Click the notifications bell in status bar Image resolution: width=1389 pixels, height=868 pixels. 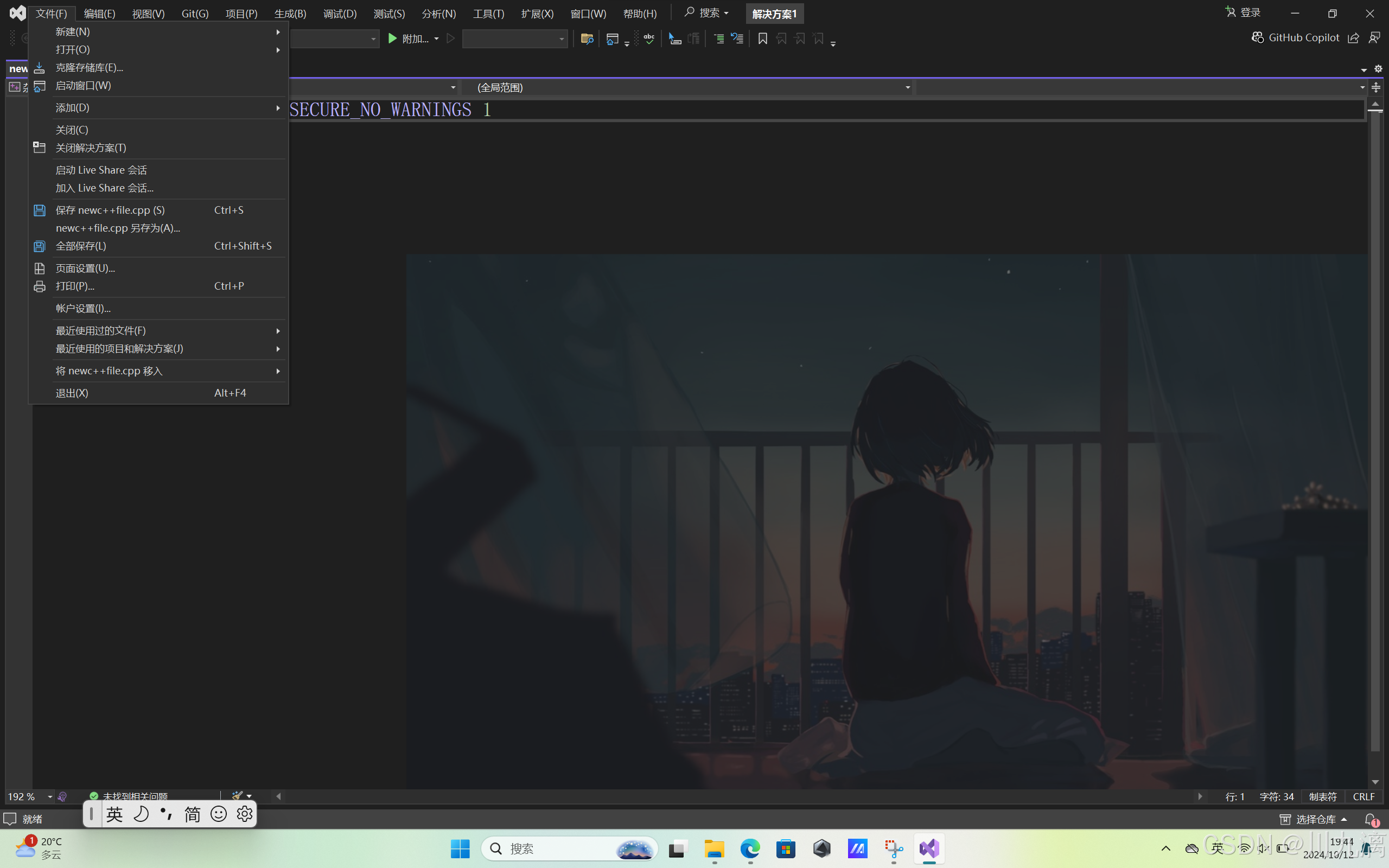(1371, 819)
